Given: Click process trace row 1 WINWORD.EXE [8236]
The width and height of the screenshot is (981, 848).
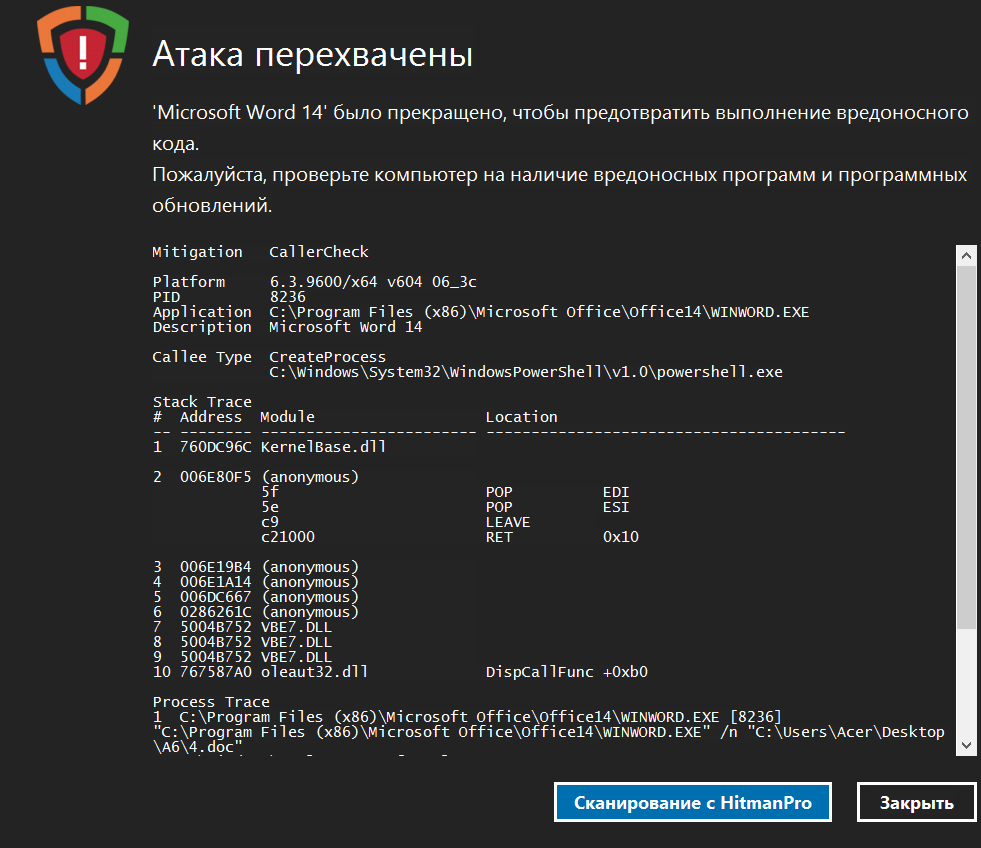Looking at the screenshot, I should [x=467, y=718].
